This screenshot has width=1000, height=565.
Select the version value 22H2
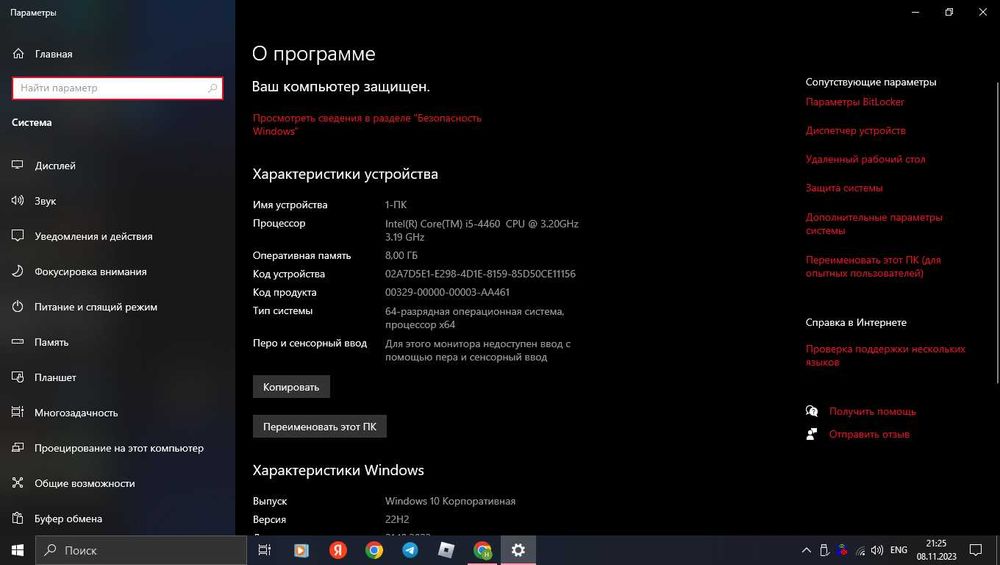(x=397, y=520)
